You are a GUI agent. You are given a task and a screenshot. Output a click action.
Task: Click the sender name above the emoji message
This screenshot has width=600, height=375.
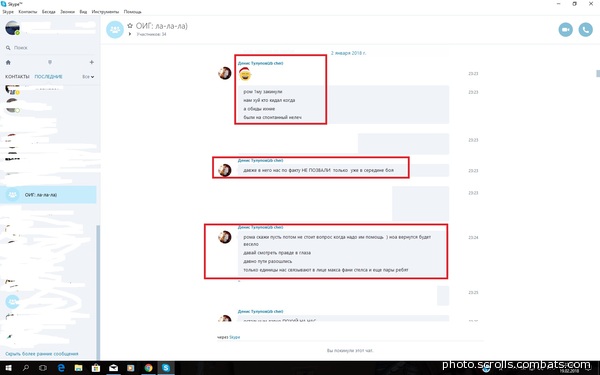click(x=260, y=63)
